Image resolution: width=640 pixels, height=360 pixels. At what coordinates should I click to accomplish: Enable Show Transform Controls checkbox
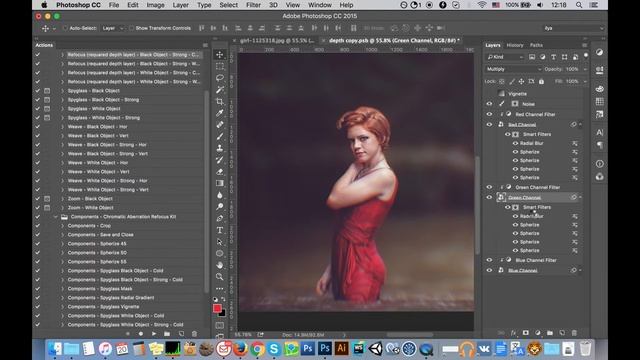pyautogui.click(x=131, y=28)
